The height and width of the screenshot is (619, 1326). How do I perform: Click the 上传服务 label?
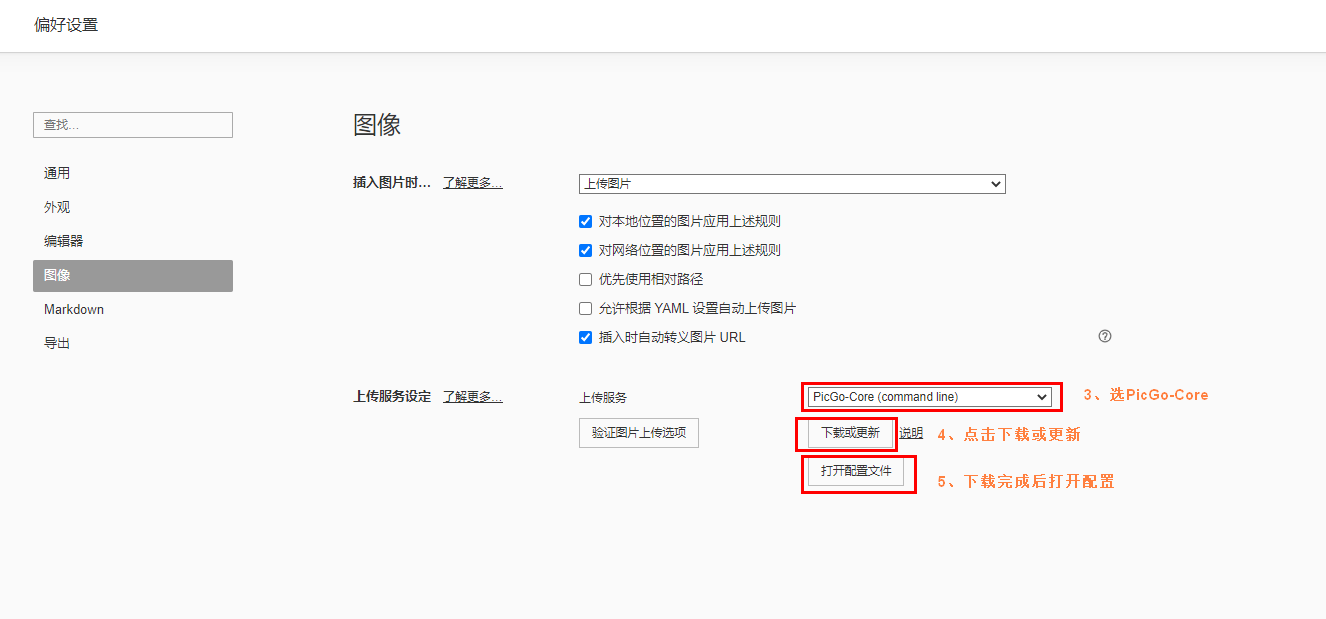603,398
